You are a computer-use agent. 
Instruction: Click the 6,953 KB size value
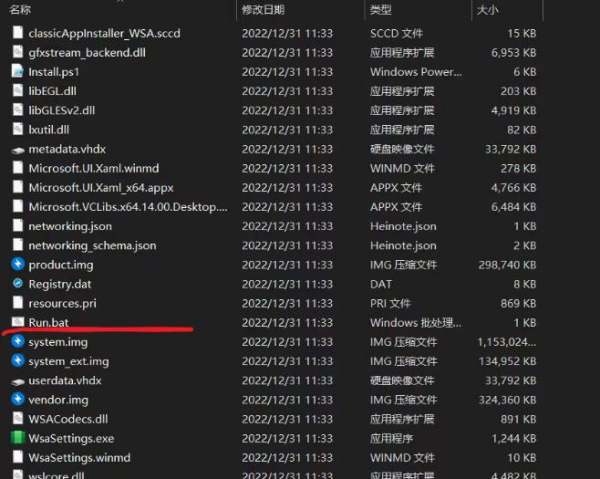(x=514, y=52)
